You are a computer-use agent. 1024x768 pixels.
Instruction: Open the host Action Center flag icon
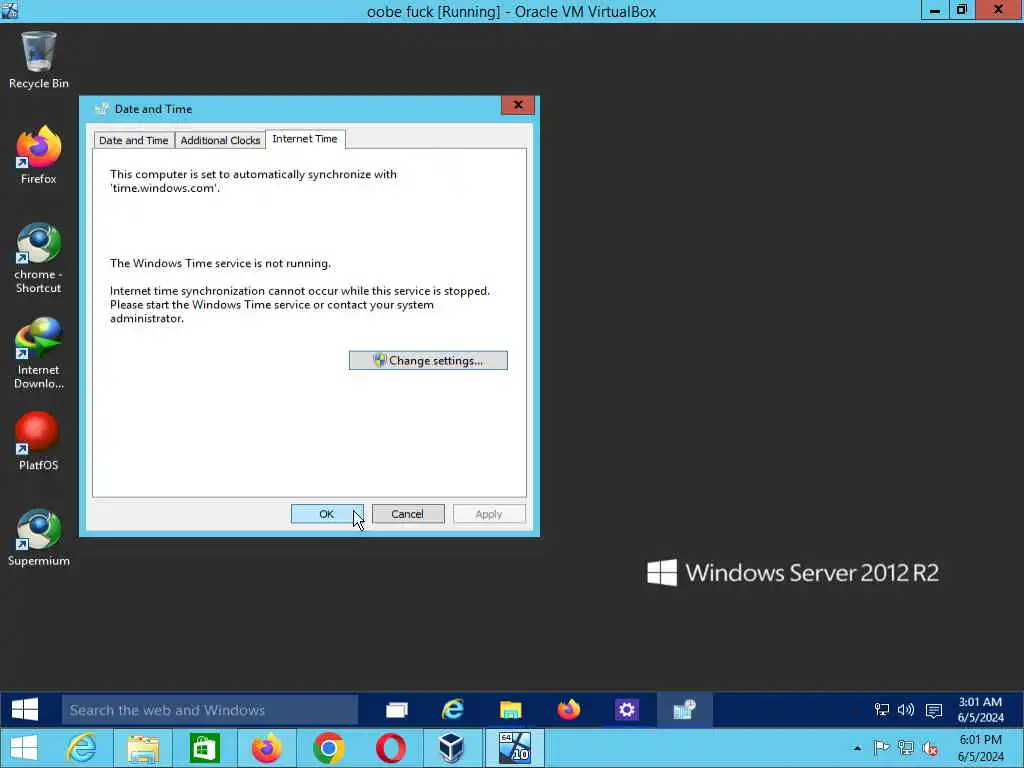point(882,748)
